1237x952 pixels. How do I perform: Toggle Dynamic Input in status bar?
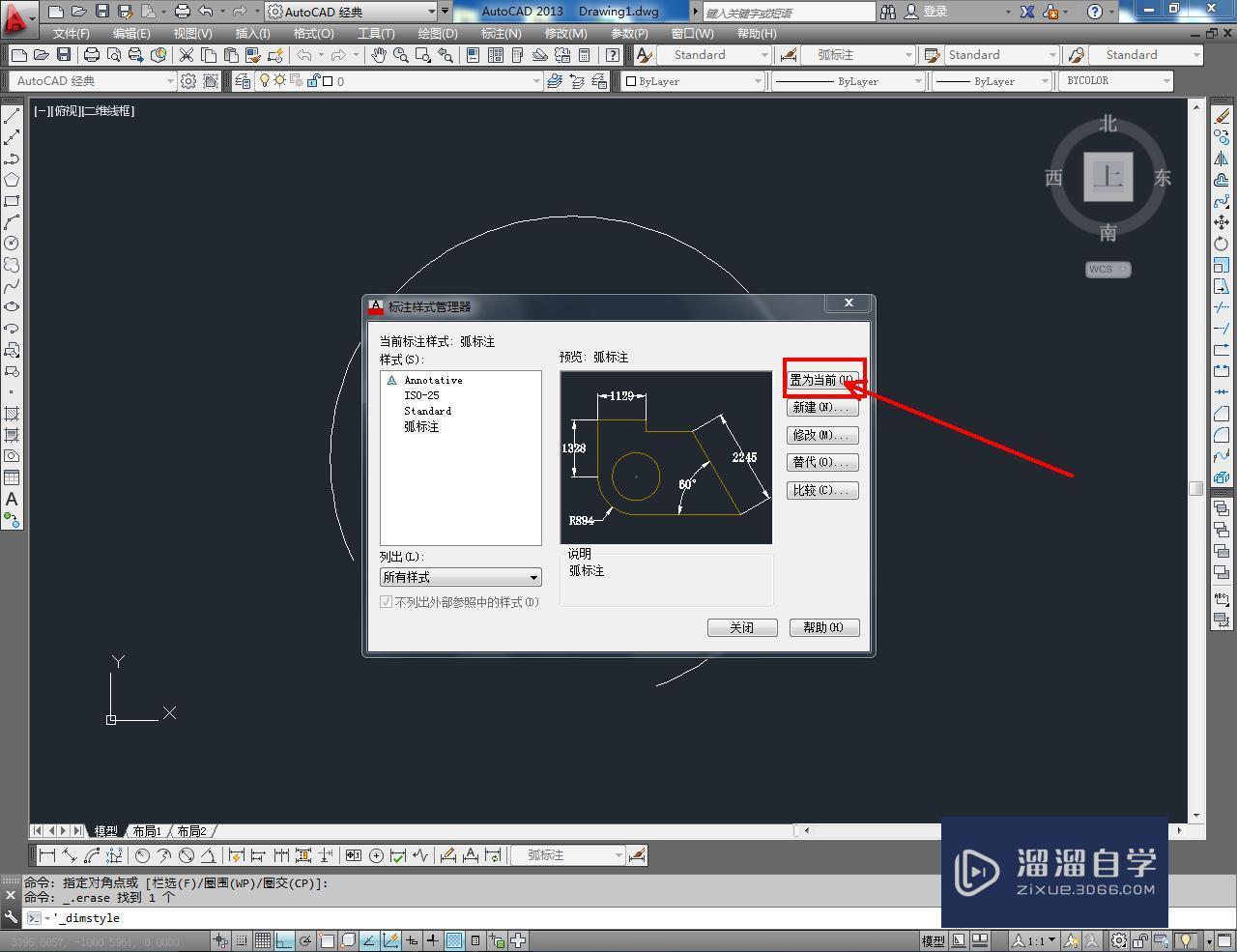(x=412, y=940)
